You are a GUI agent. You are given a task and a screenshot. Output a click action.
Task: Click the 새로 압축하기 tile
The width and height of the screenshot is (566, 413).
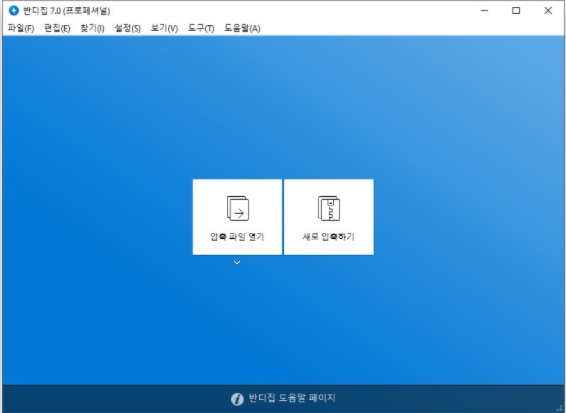[x=329, y=217]
